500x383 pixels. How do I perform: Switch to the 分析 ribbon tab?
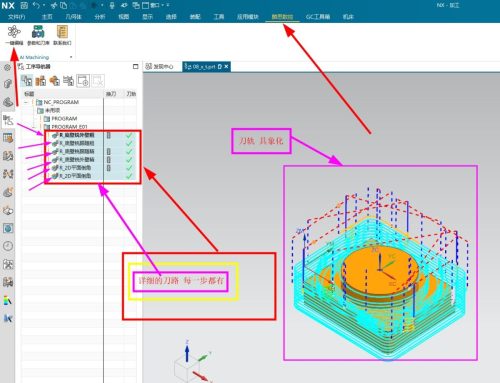(x=100, y=17)
